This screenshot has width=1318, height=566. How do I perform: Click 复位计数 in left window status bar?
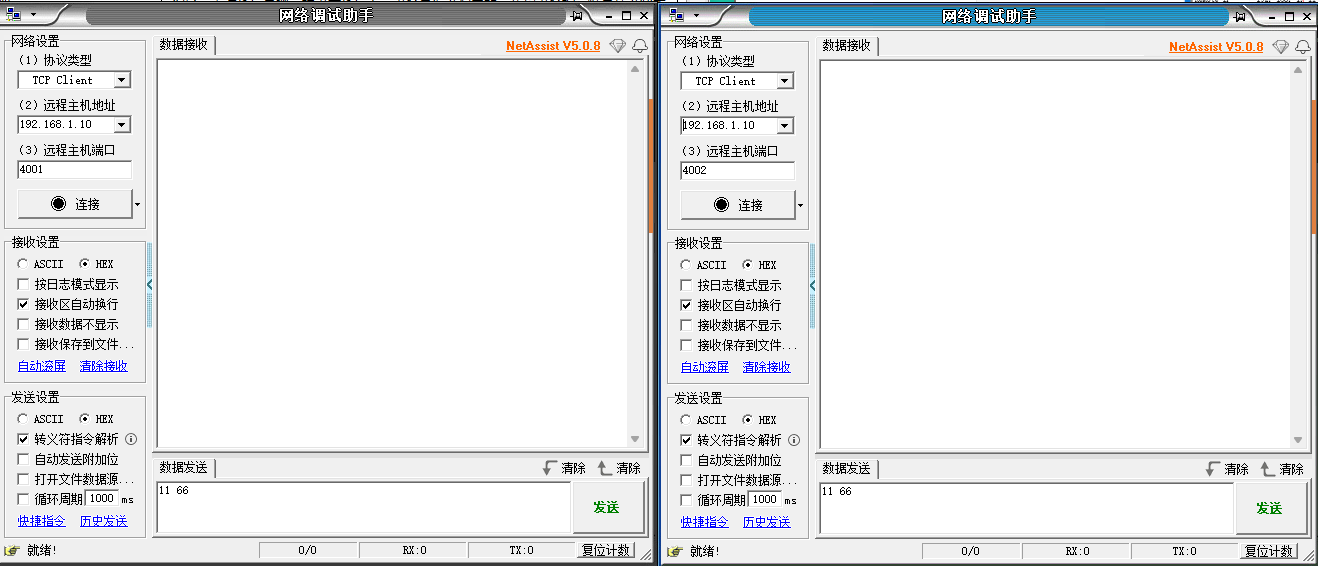point(606,550)
